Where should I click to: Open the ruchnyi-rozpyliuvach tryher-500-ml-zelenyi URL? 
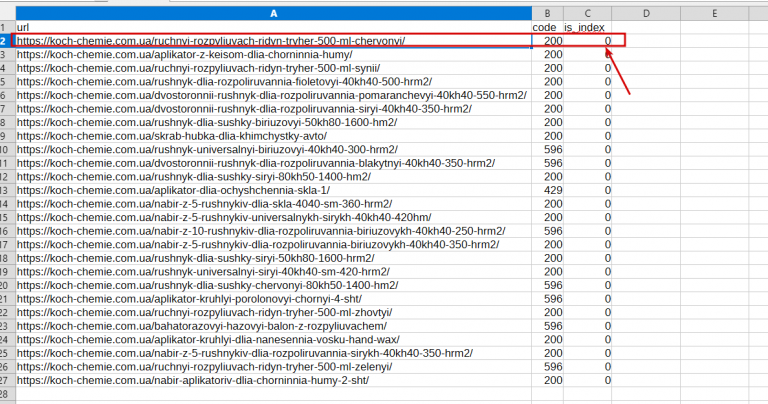click(205, 366)
